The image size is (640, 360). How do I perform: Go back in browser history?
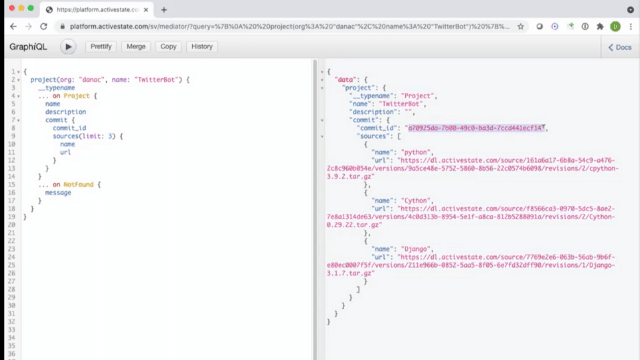[13, 27]
